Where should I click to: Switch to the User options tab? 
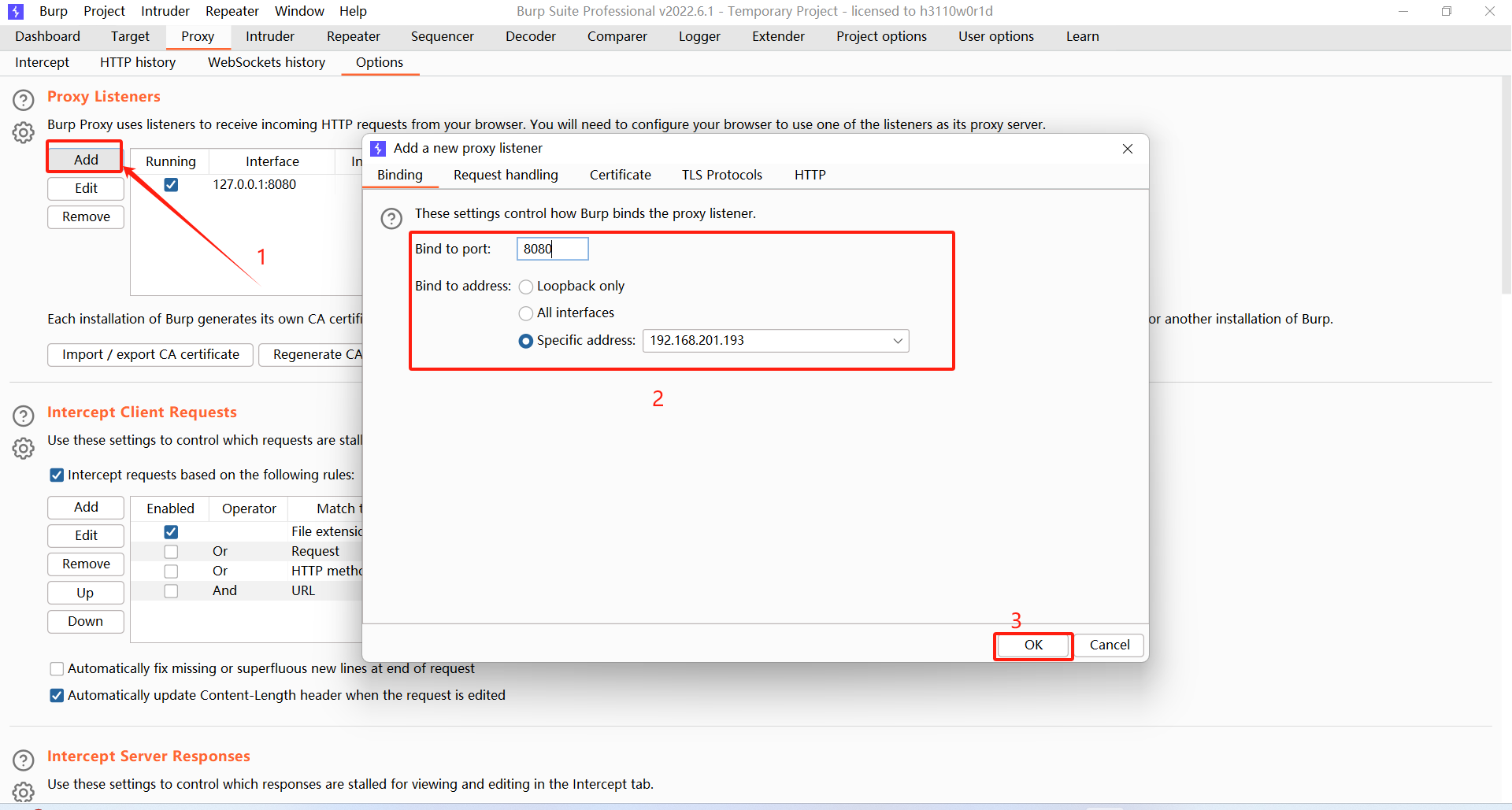click(996, 36)
